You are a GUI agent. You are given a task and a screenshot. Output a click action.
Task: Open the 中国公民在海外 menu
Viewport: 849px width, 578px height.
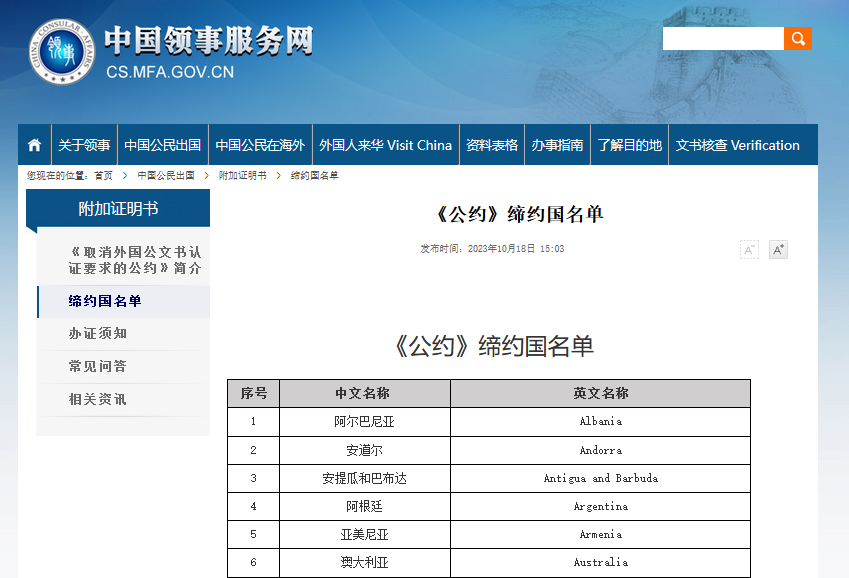[261, 144]
